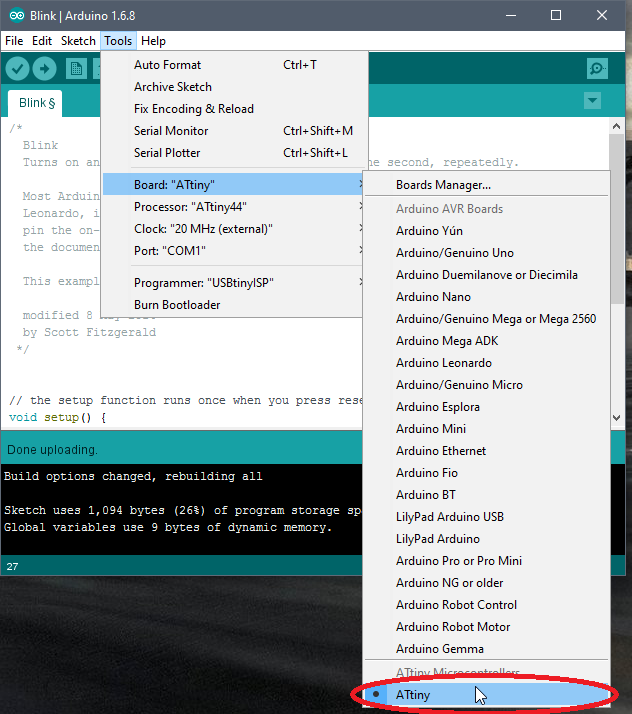The height and width of the screenshot is (714, 632).
Task: Choose Auto Format from Tools menu
Action: [233, 65]
